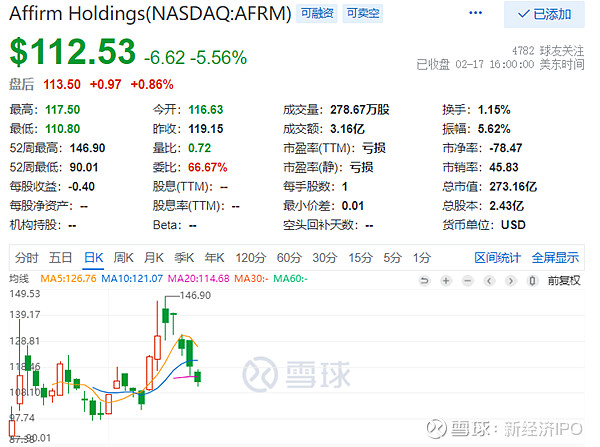
Task: Click the 已添加 watchlist button
Action: pyautogui.click(x=544, y=14)
